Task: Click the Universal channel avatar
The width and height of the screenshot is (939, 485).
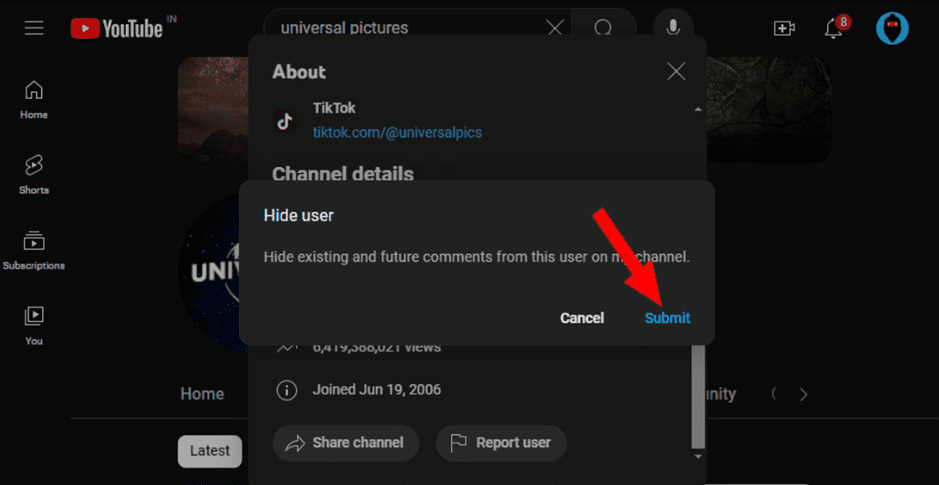Action: point(210,272)
